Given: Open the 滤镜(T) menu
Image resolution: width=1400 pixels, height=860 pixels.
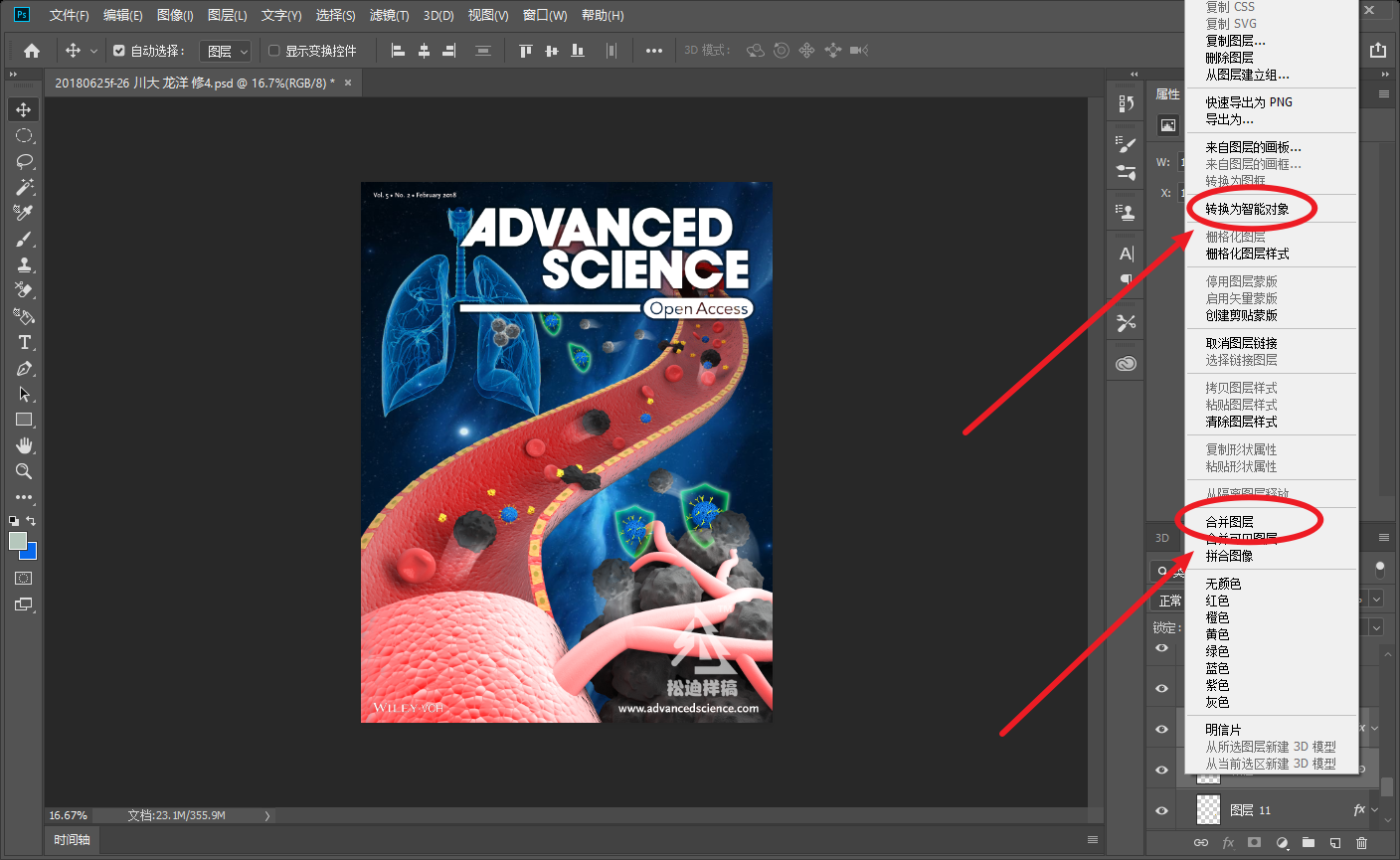Looking at the screenshot, I should click(x=389, y=15).
